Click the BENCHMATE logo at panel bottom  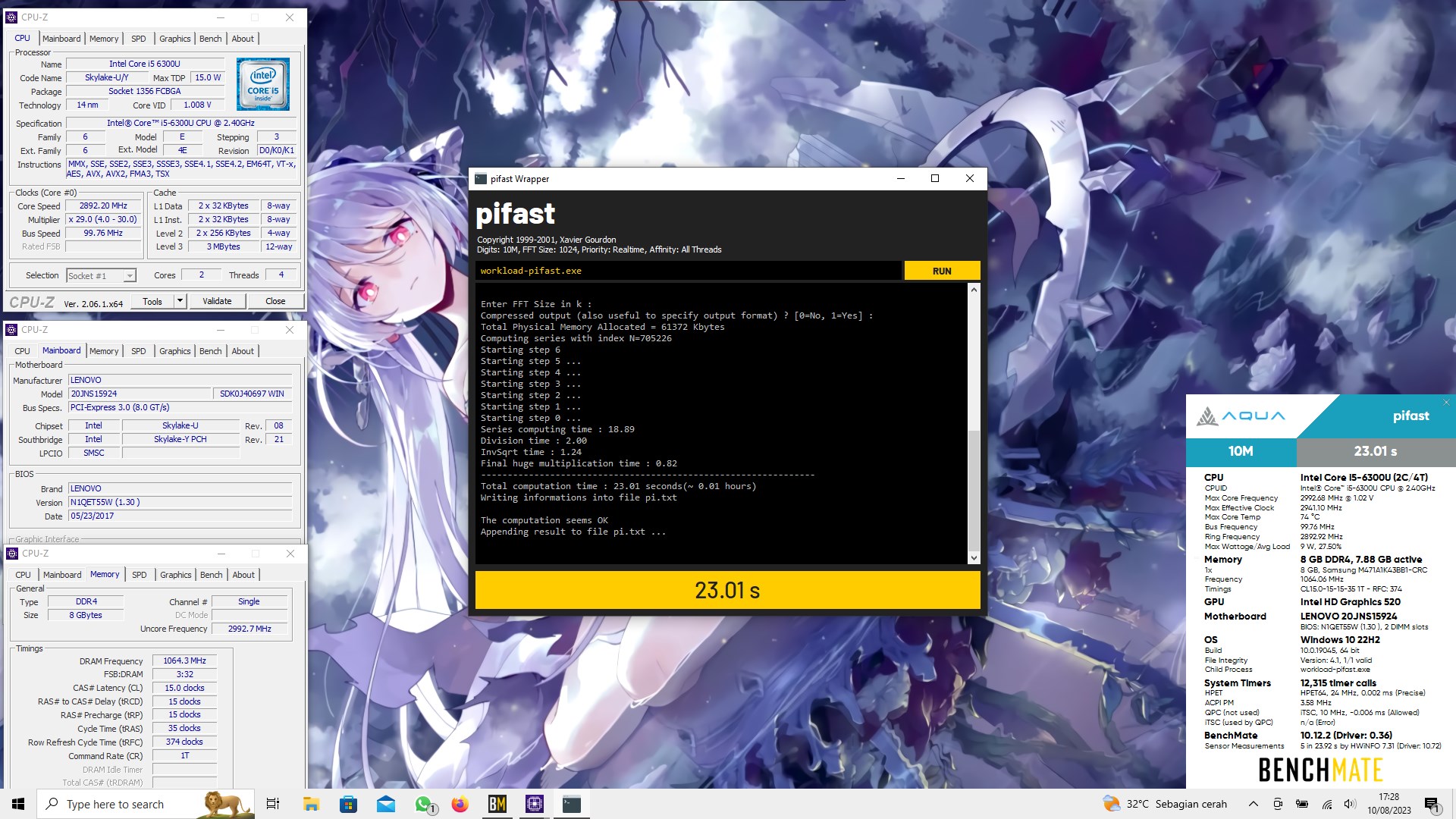click(x=1320, y=770)
